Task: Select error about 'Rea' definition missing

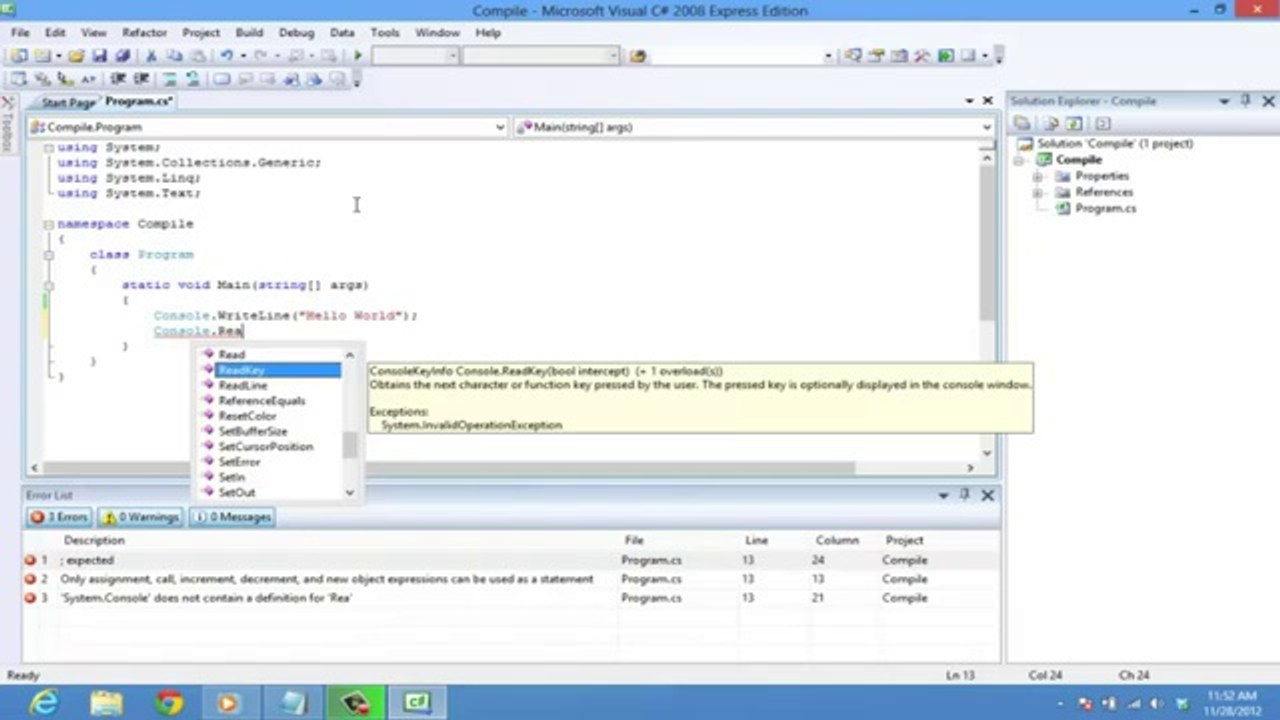Action: (511, 598)
